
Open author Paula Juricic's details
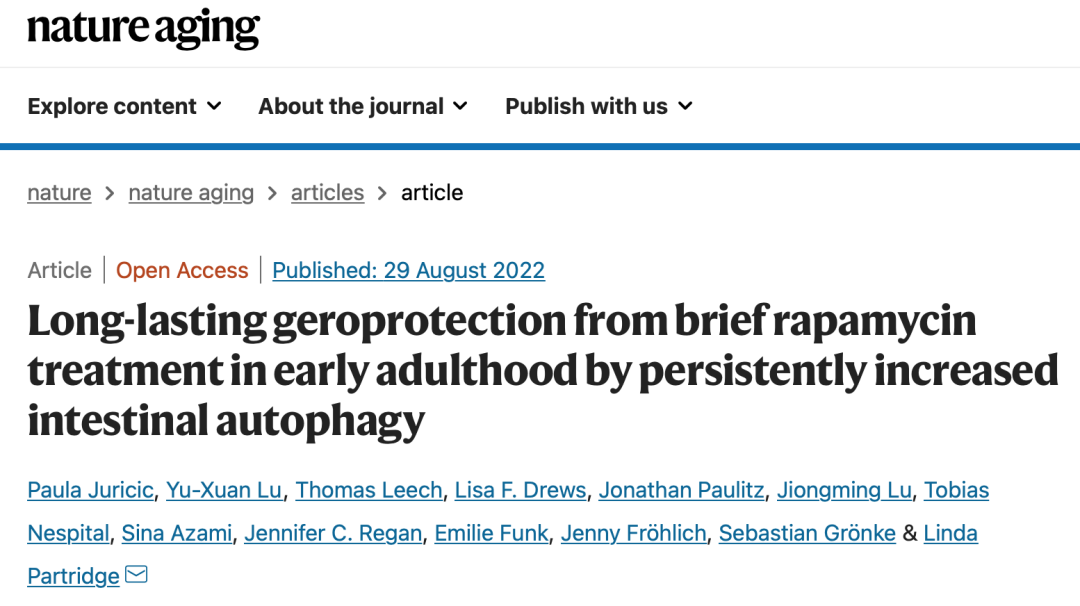[90, 490]
